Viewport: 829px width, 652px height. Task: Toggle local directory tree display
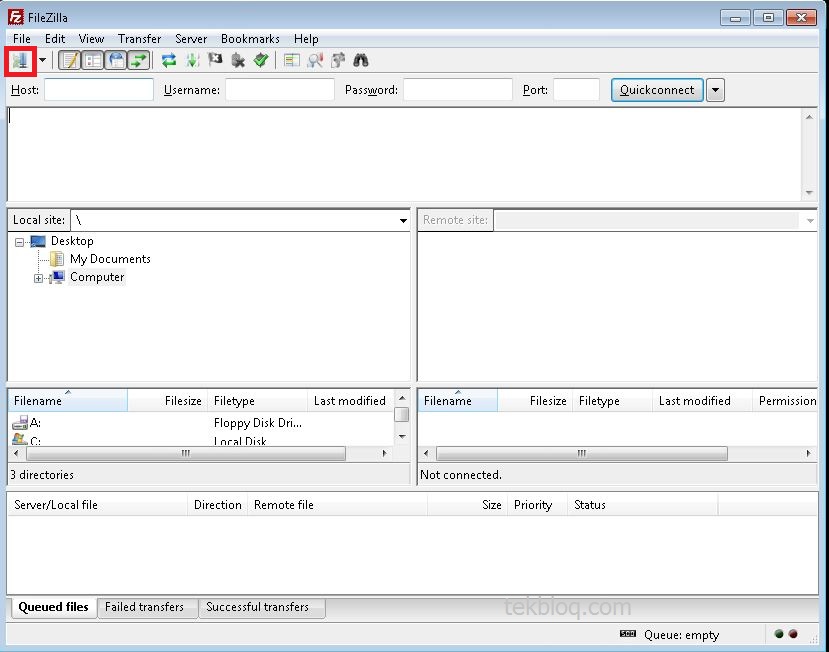coord(93,60)
